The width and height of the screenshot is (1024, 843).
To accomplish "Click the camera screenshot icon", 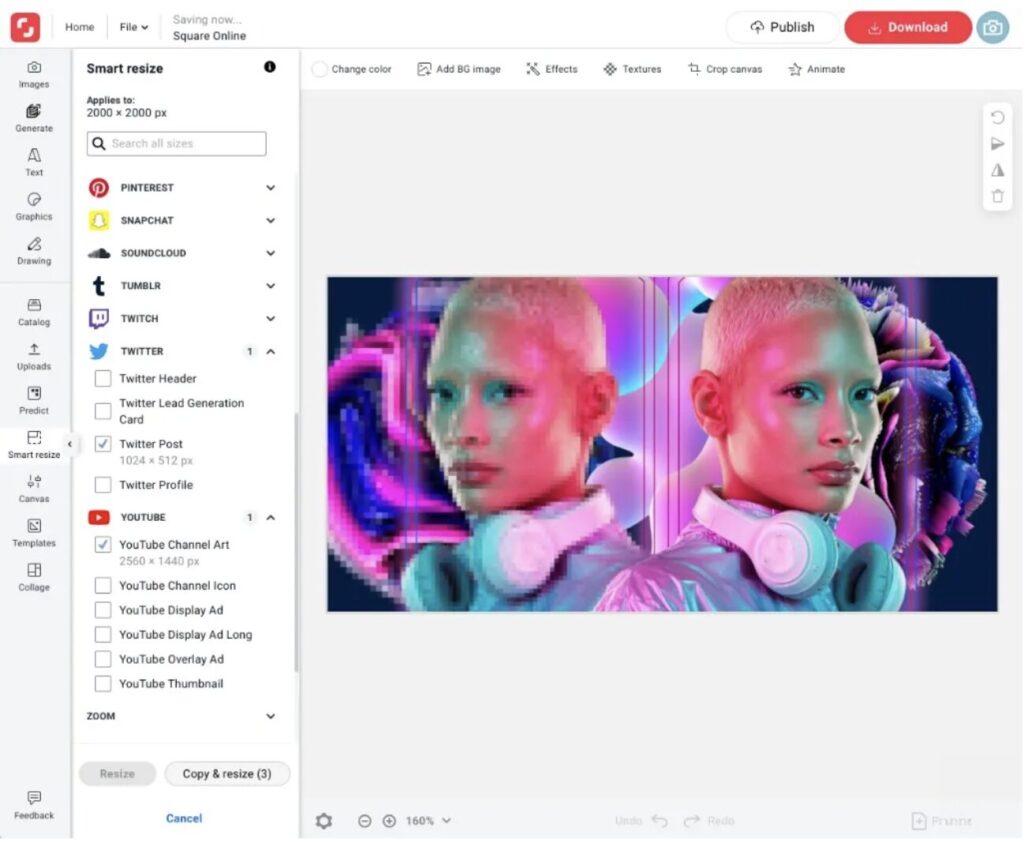I will [992, 28].
